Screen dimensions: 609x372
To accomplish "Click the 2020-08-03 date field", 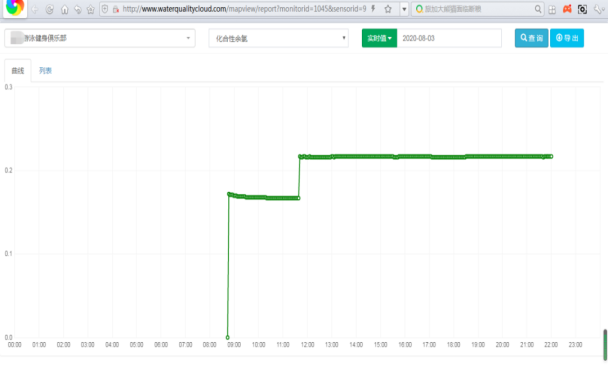I will tap(449, 38).
